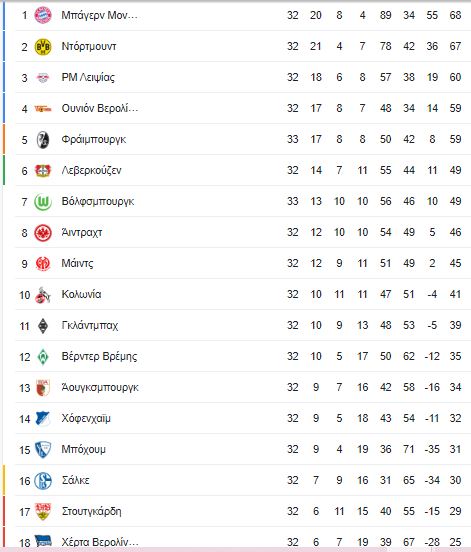Select the Werder Bremen diamond logo
This screenshot has width=471, height=552.
pos(43,357)
